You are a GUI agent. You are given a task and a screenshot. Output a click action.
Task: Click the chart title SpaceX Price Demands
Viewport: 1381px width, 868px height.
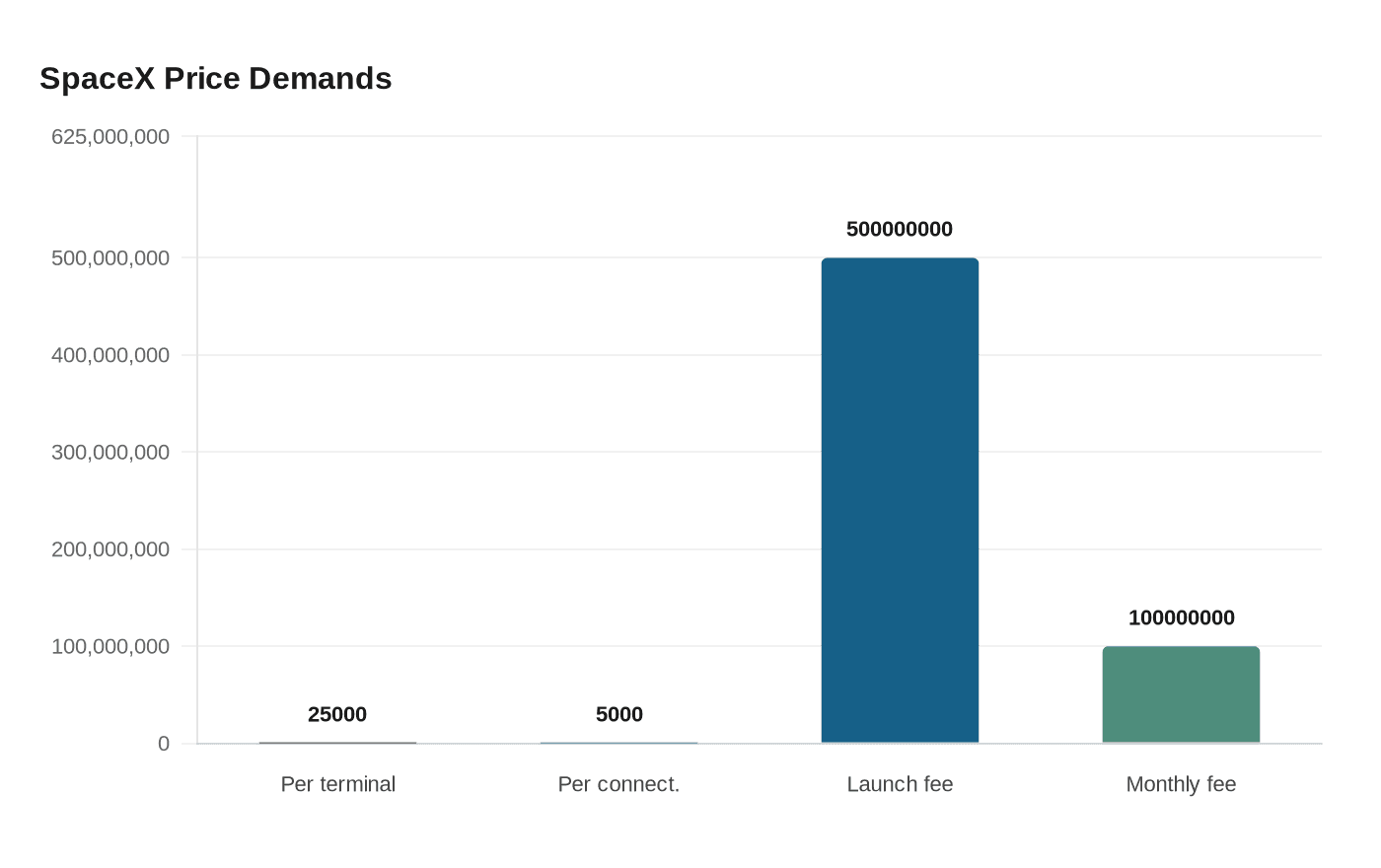pos(216,78)
